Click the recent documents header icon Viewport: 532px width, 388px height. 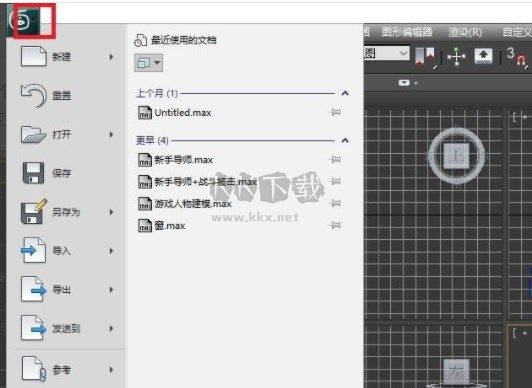140,40
